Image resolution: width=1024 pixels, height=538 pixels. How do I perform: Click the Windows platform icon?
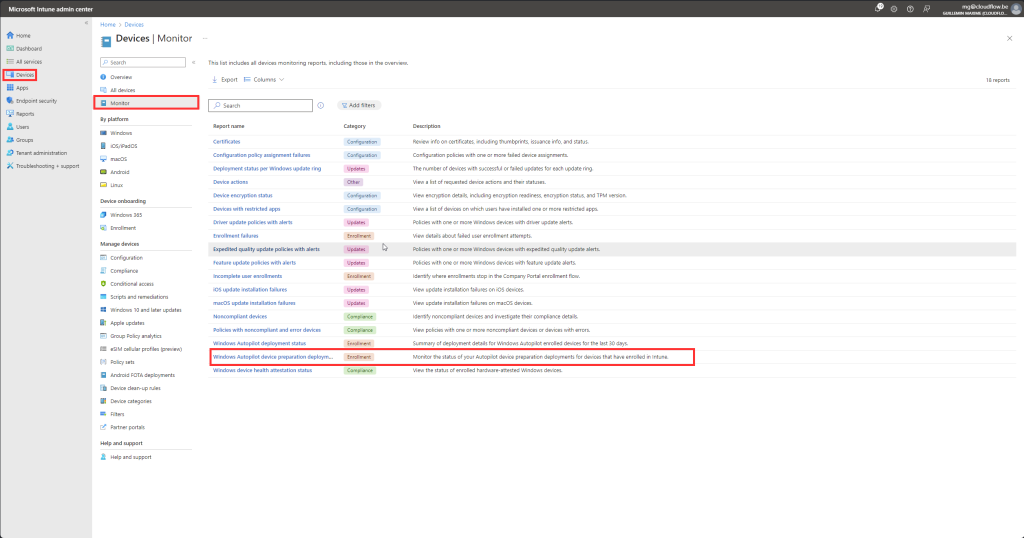coord(103,133)
